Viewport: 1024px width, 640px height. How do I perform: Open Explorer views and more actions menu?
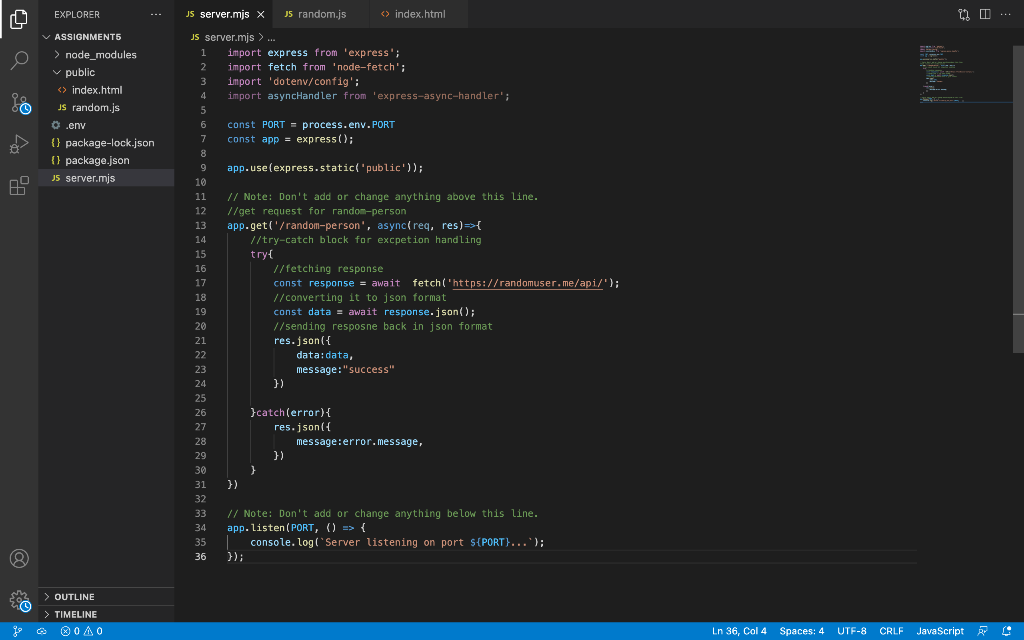[x=155, y=14]
